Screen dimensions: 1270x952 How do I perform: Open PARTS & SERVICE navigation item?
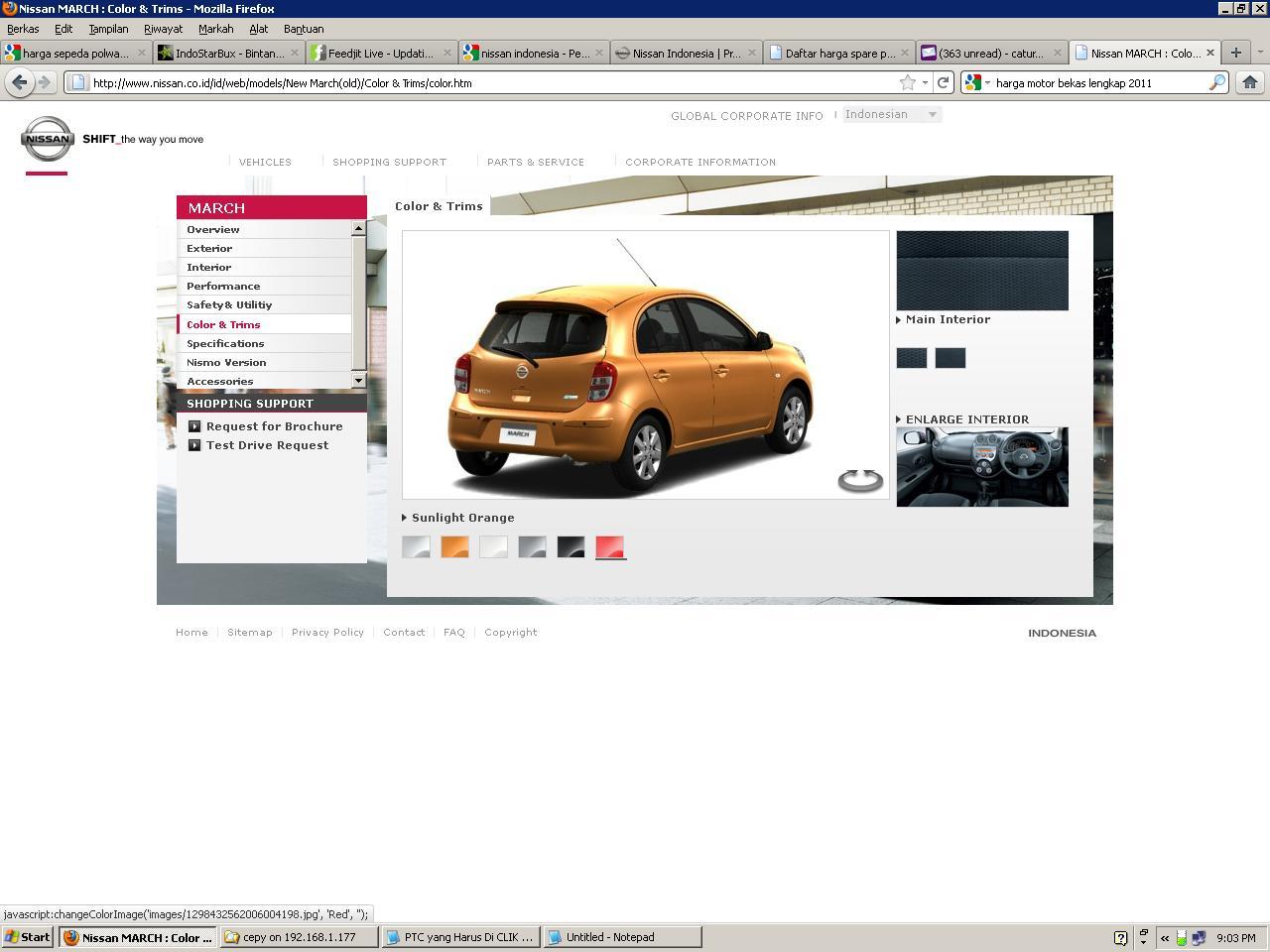coord(536,162)
